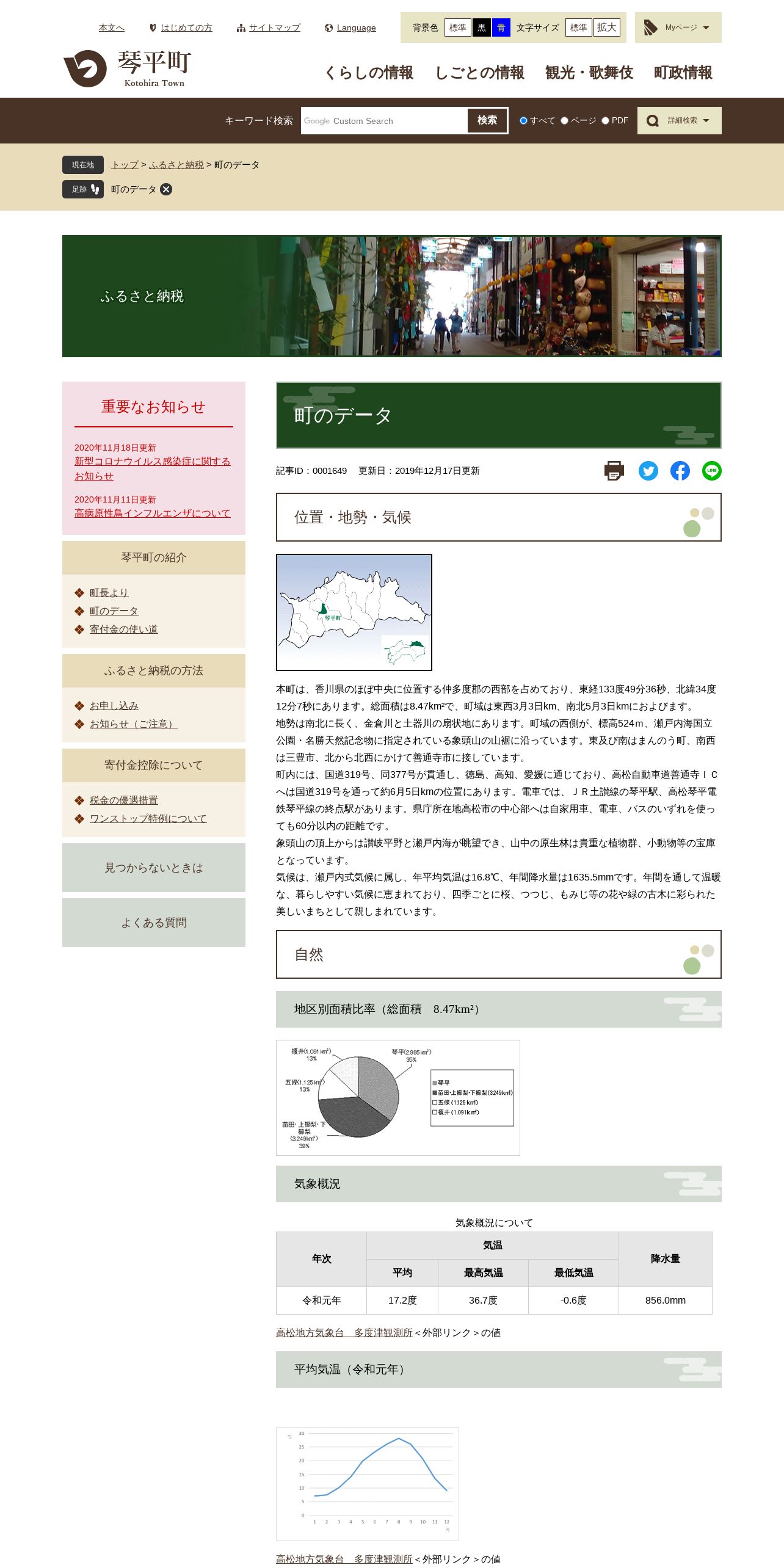
Task: Open the サイトマップ link
Action: pos(275,27)
